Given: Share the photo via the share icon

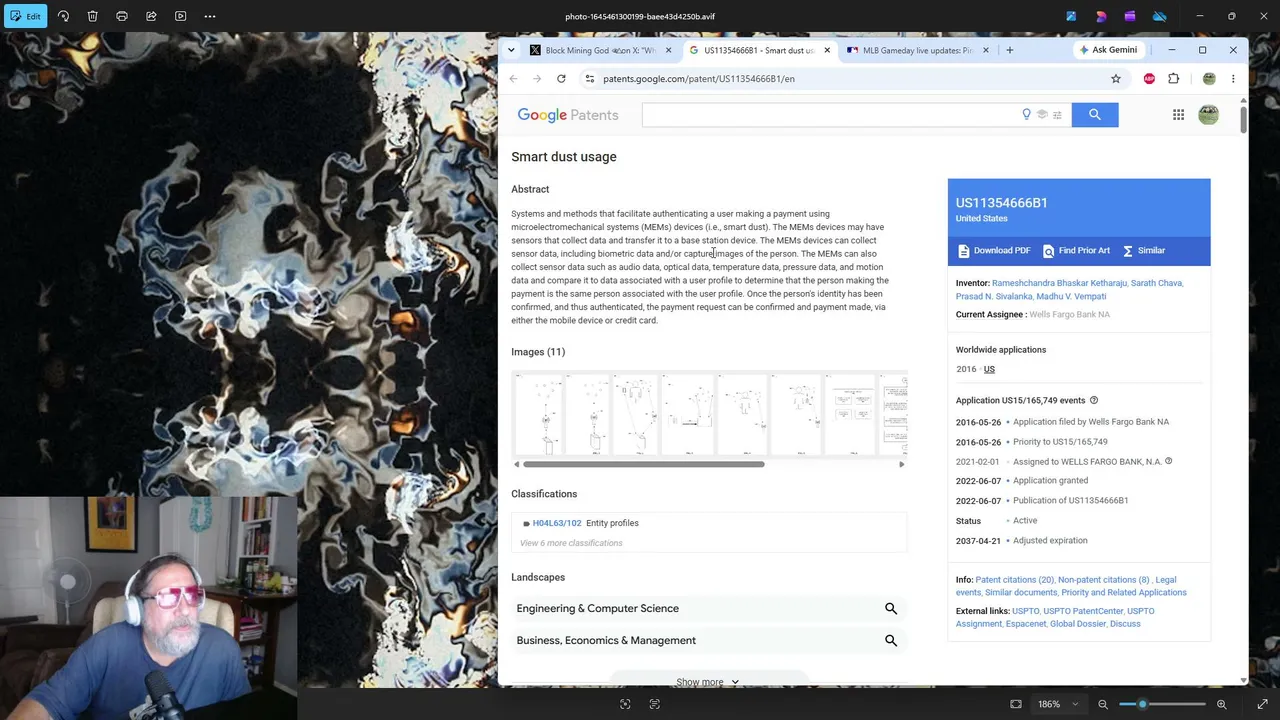Looking at the screenshot, I should coord(151,16).
